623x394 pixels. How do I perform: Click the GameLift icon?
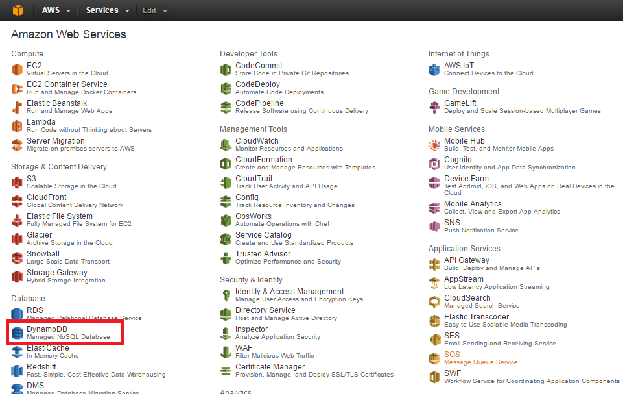[434, 107]
